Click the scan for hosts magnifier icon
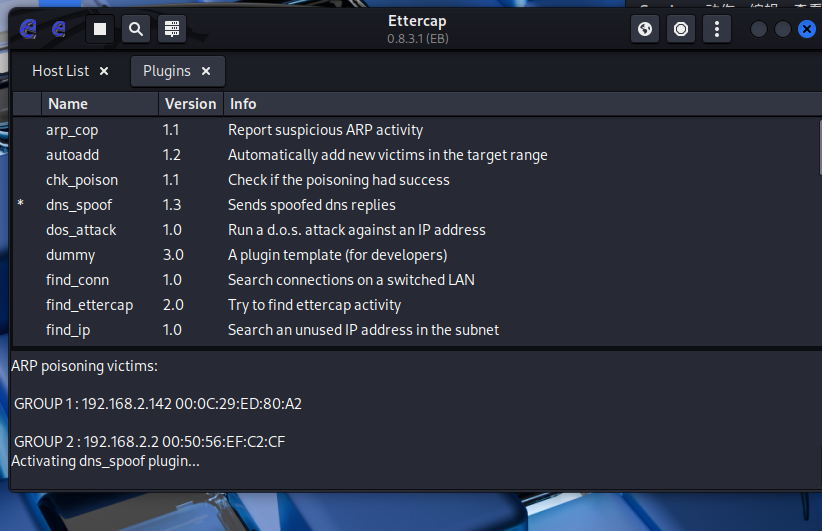This screenshot has width=822, height=531. point(136,29)
